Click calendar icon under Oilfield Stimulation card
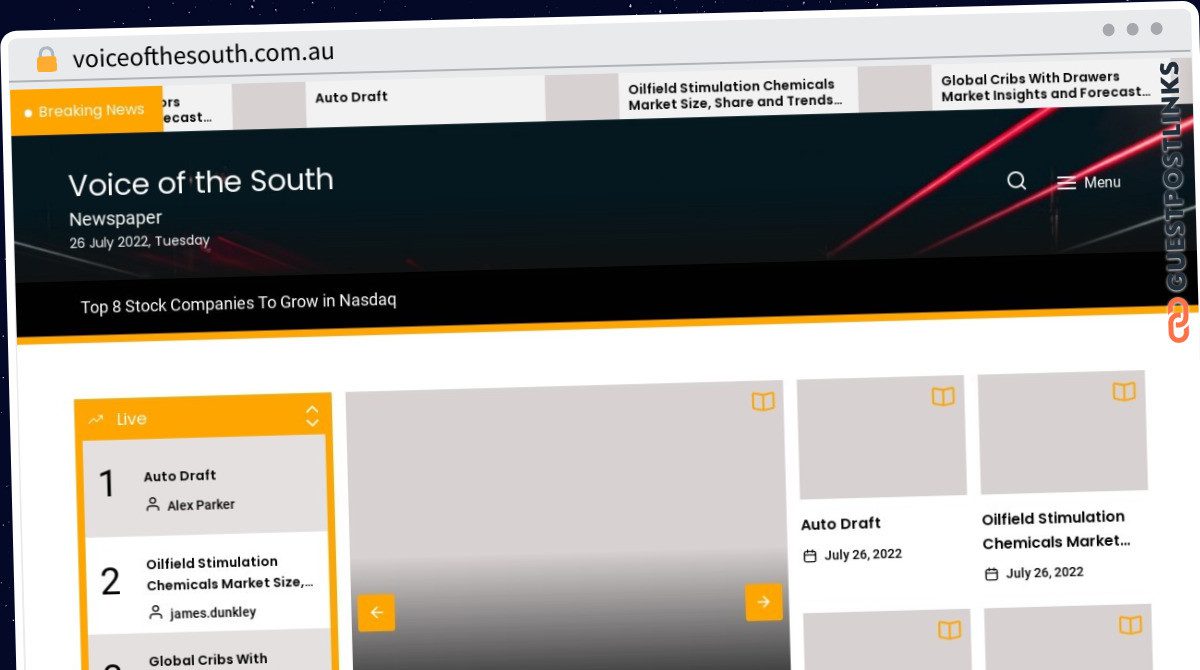The width and height of the screenshot is (1200, 670). (991, 574)
